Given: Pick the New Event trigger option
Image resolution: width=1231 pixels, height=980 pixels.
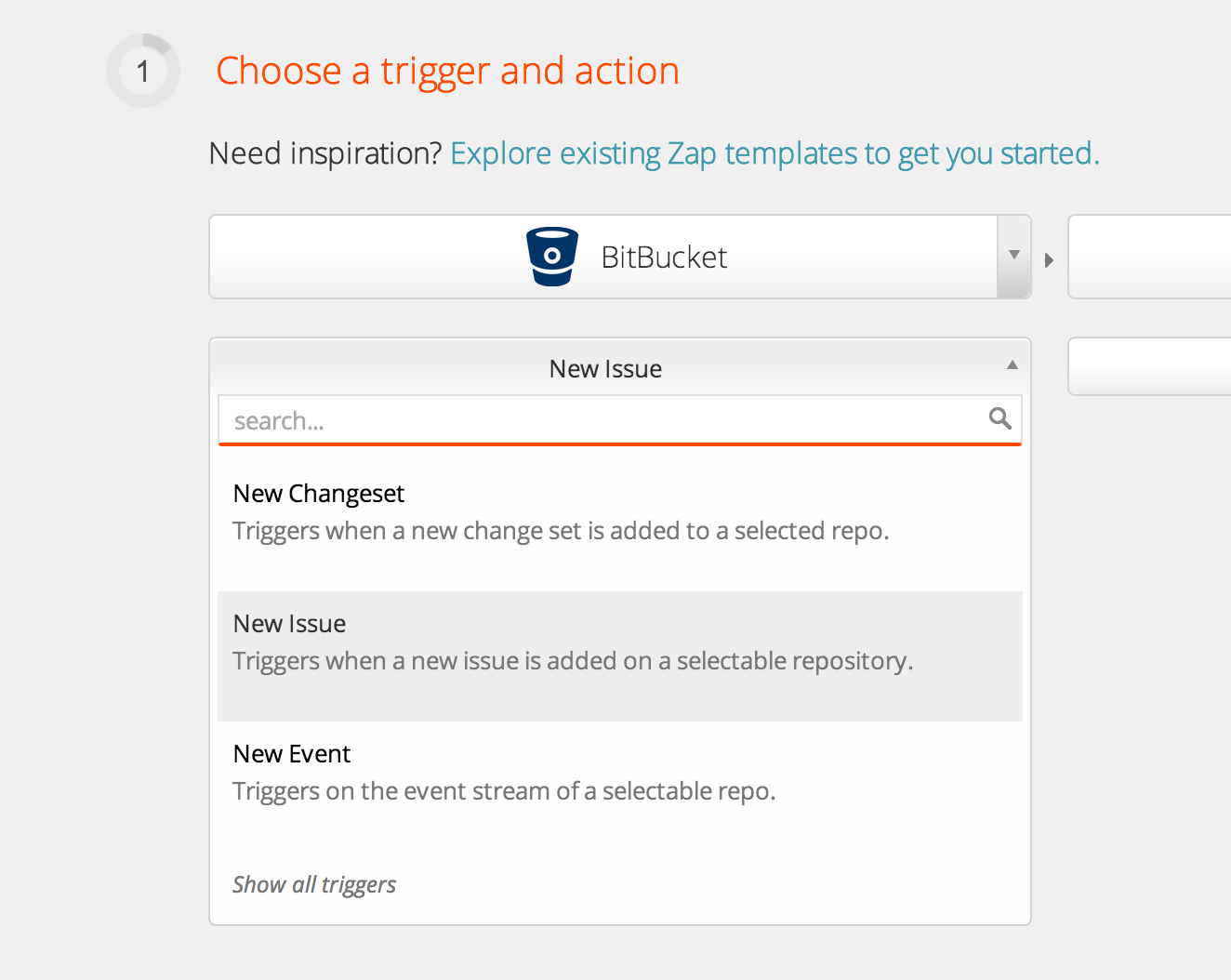Looking at the screenshot, I should (620, 787).
